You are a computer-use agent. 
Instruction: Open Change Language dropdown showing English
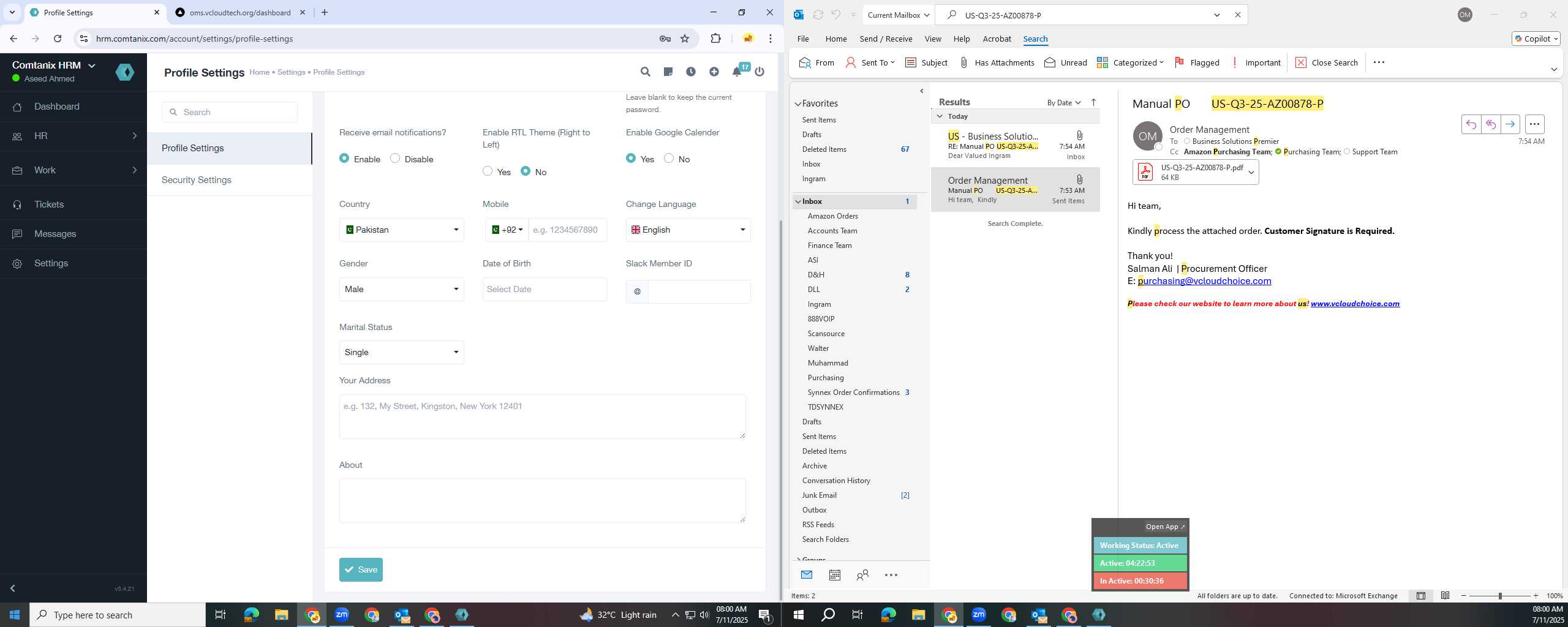coord(688,230)
